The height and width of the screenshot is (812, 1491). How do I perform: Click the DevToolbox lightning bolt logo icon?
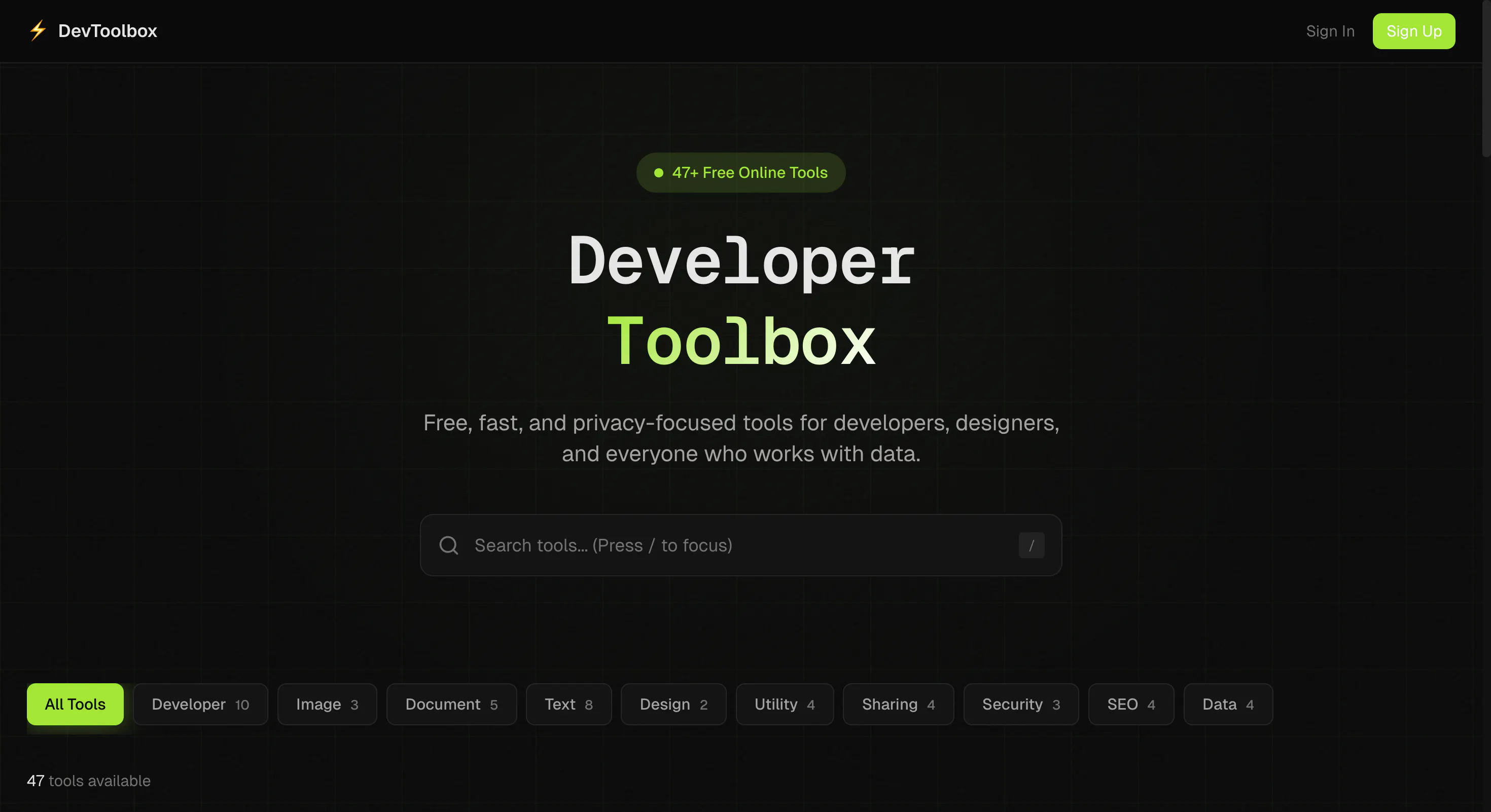tap(38, 30)
